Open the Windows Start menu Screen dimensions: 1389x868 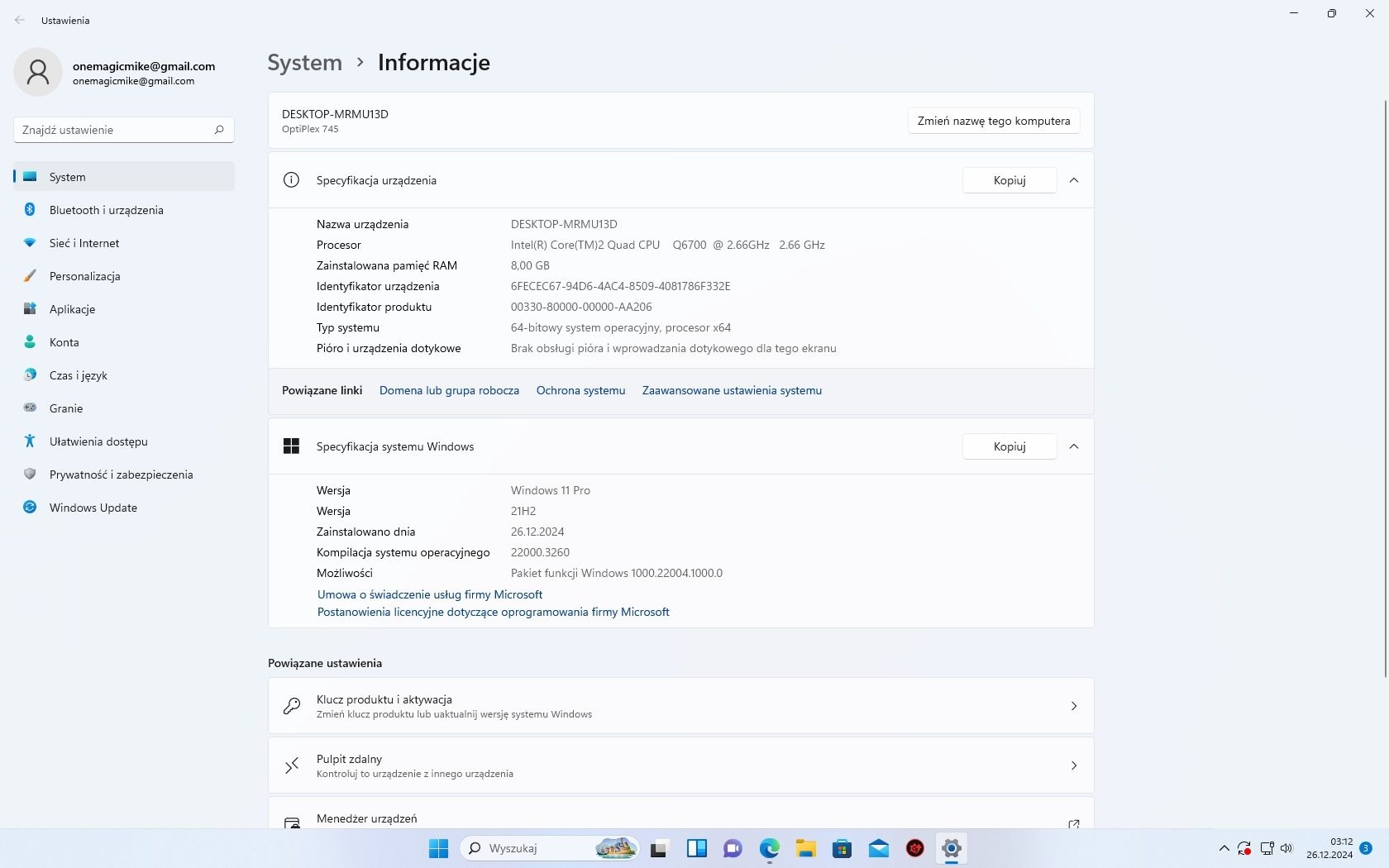click(438, 848)
